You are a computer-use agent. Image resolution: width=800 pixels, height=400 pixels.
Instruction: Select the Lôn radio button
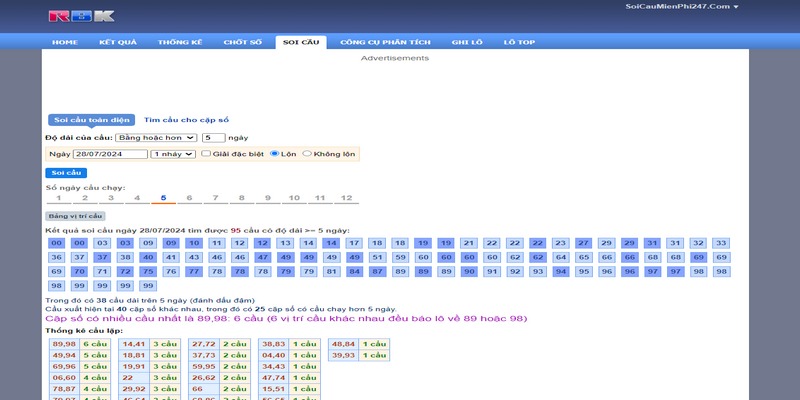(x=275, y=154)
